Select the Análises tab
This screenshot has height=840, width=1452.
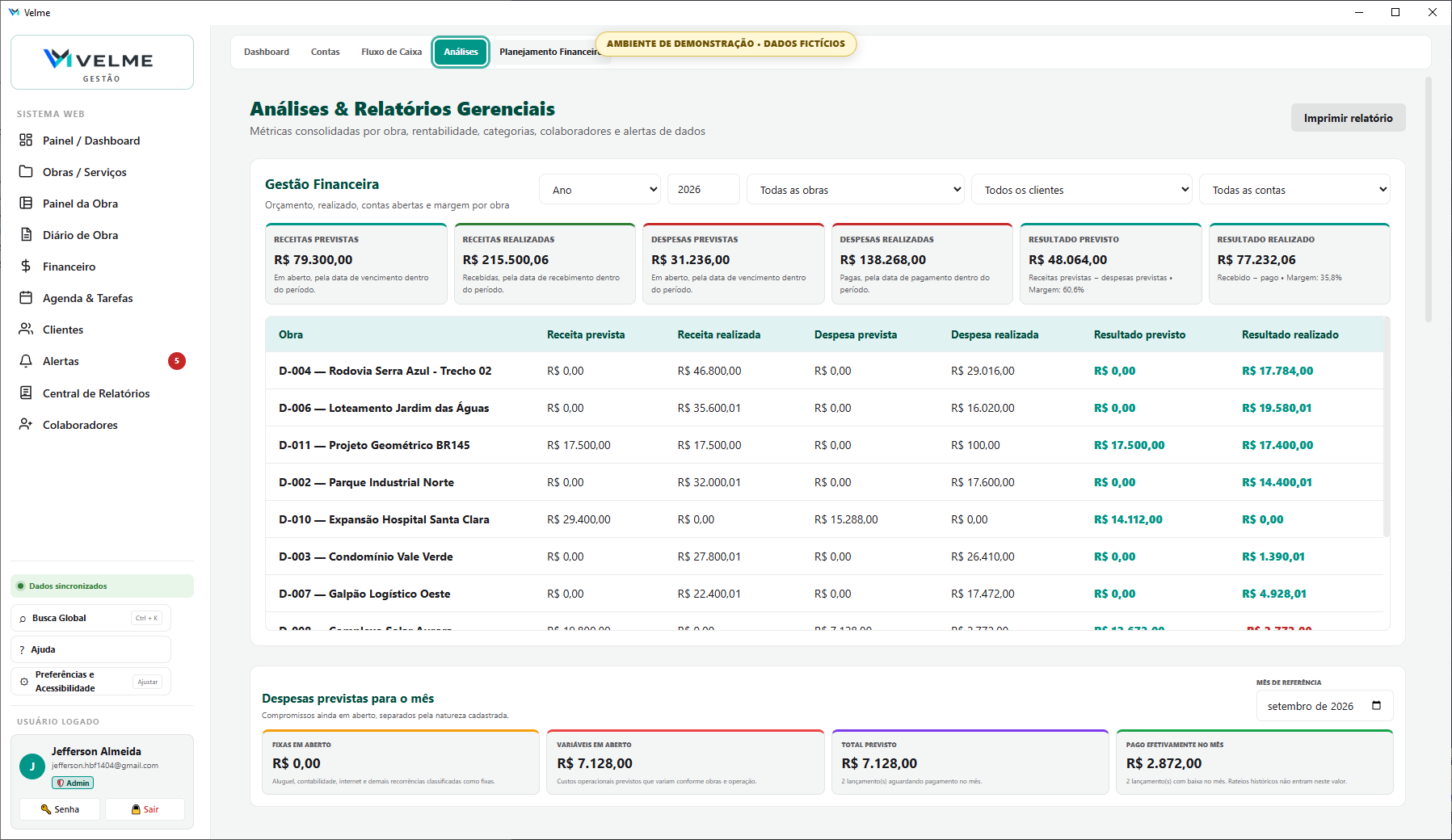[461, 52]
